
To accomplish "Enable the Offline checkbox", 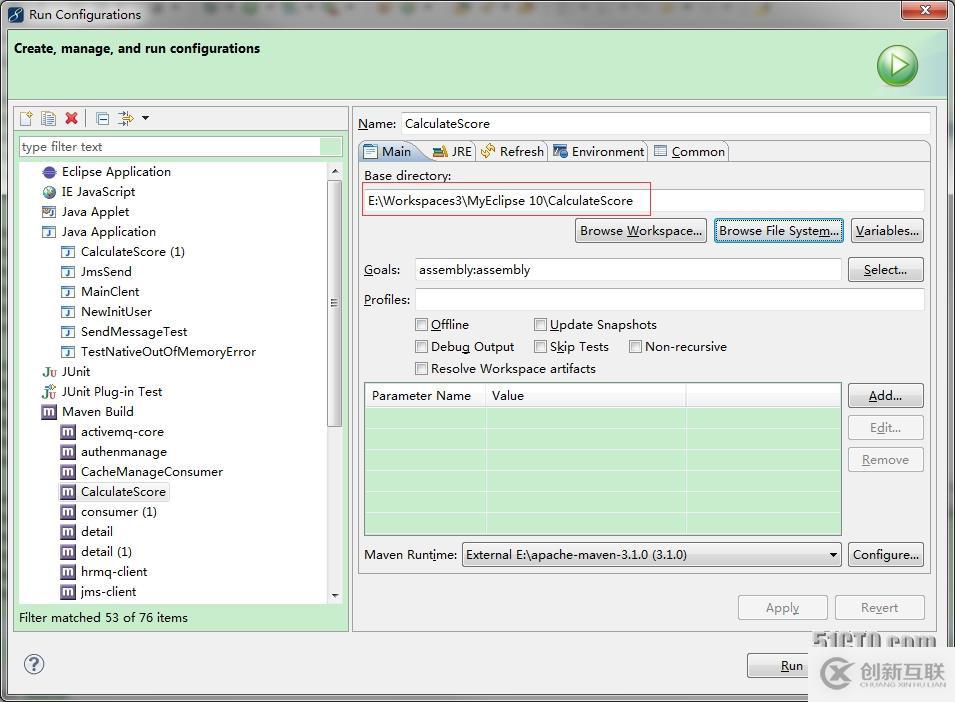I will click(x=422, y=325).
